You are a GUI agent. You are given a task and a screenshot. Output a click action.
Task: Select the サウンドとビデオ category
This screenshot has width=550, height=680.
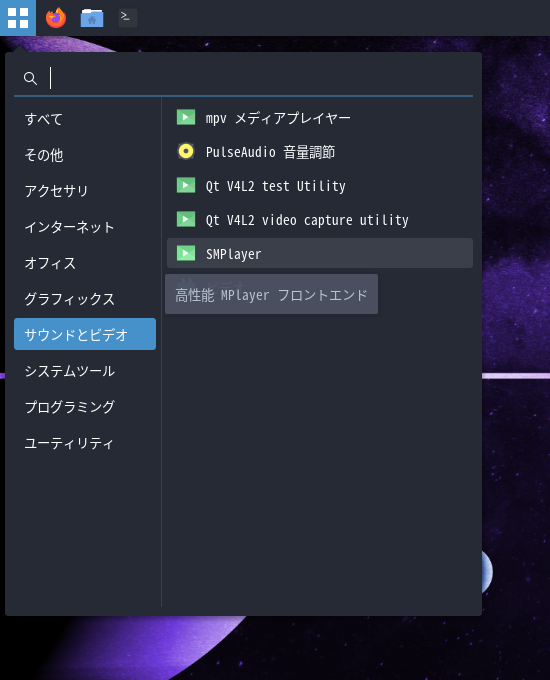coord(85,334)
